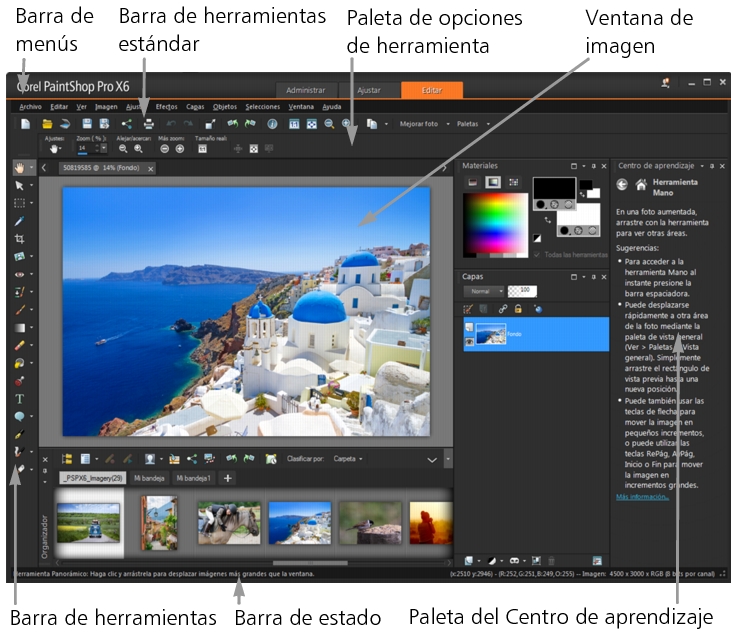Toggle the Todas las herramientas checkbox
The image size is (731, 637).
pos(539,255)
